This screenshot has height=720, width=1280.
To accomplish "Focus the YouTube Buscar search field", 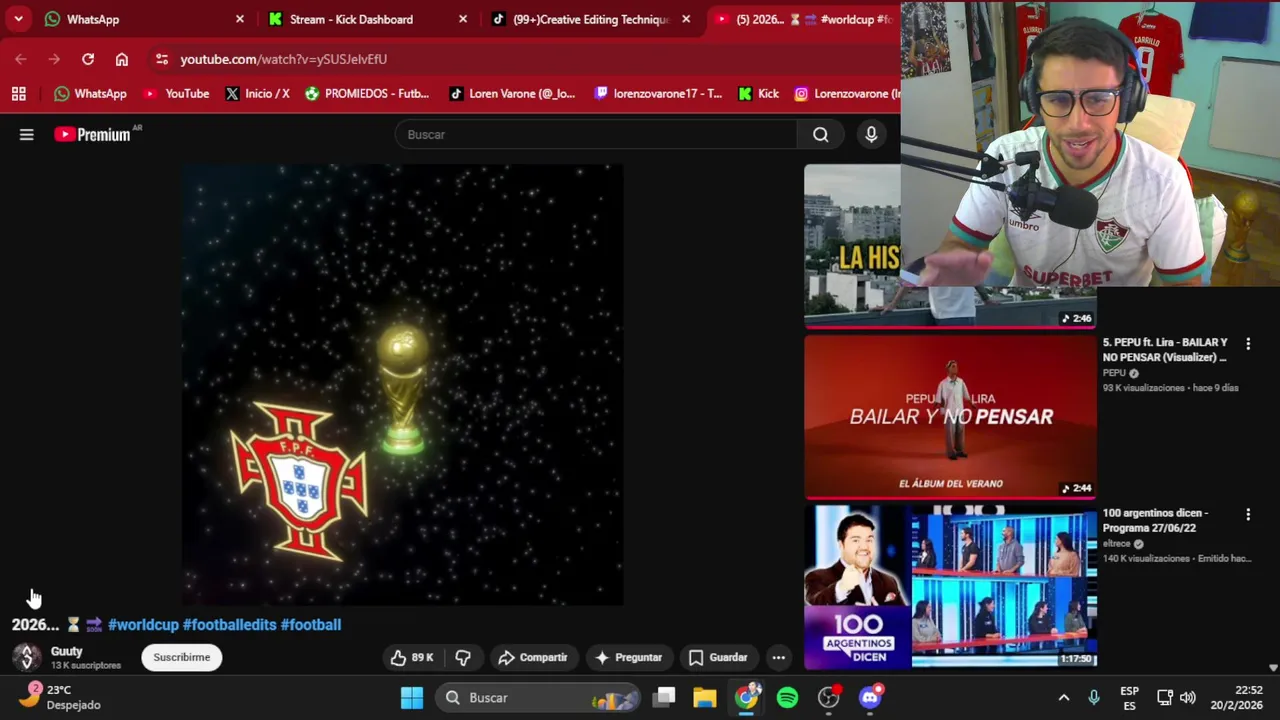I will pyautogui.click(x=596, y=134).
